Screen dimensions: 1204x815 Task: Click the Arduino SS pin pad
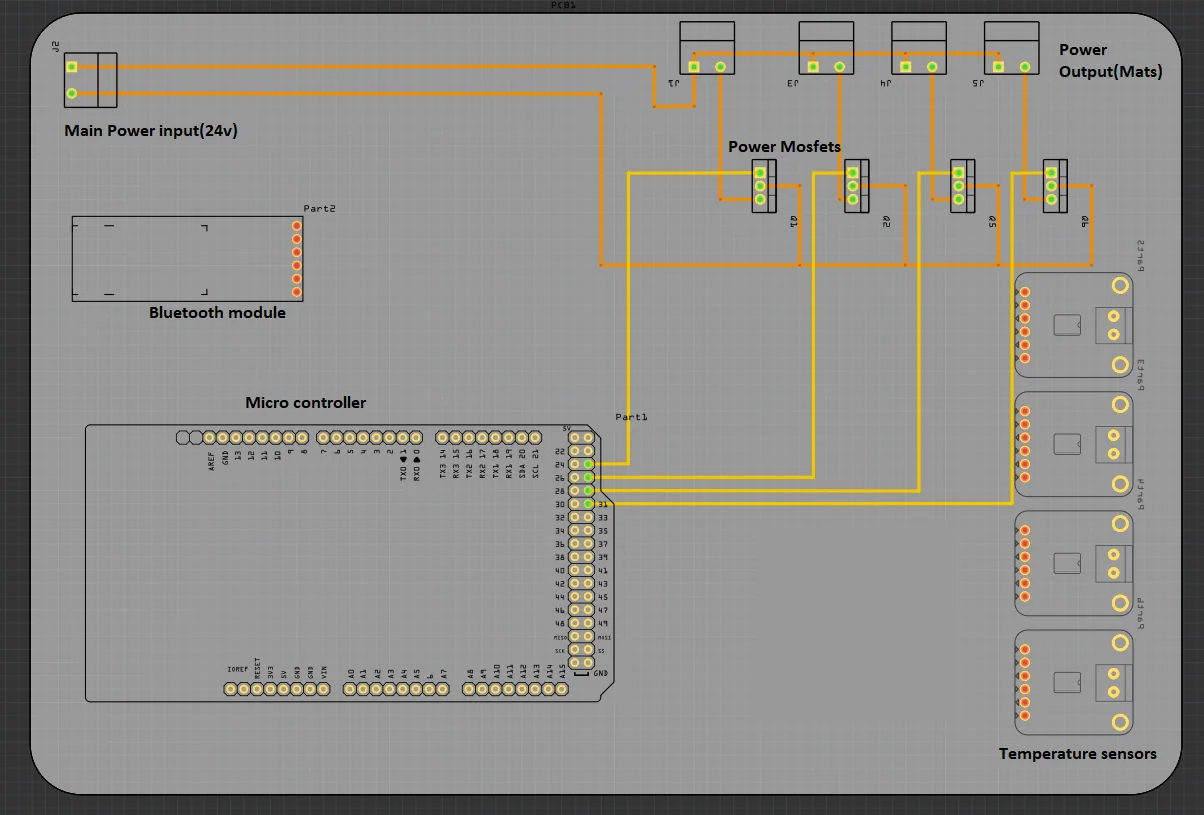(x=588, y=649)
